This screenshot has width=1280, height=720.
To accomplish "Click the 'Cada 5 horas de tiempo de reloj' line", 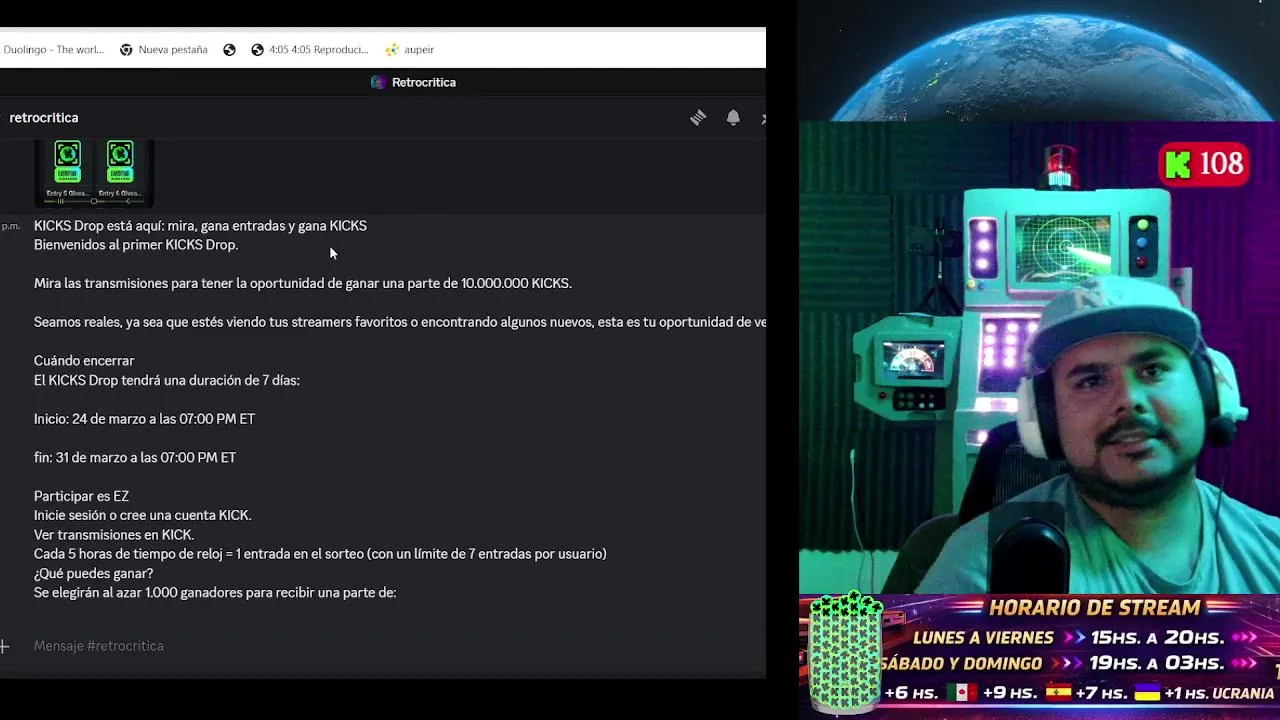I will point(320,554).
